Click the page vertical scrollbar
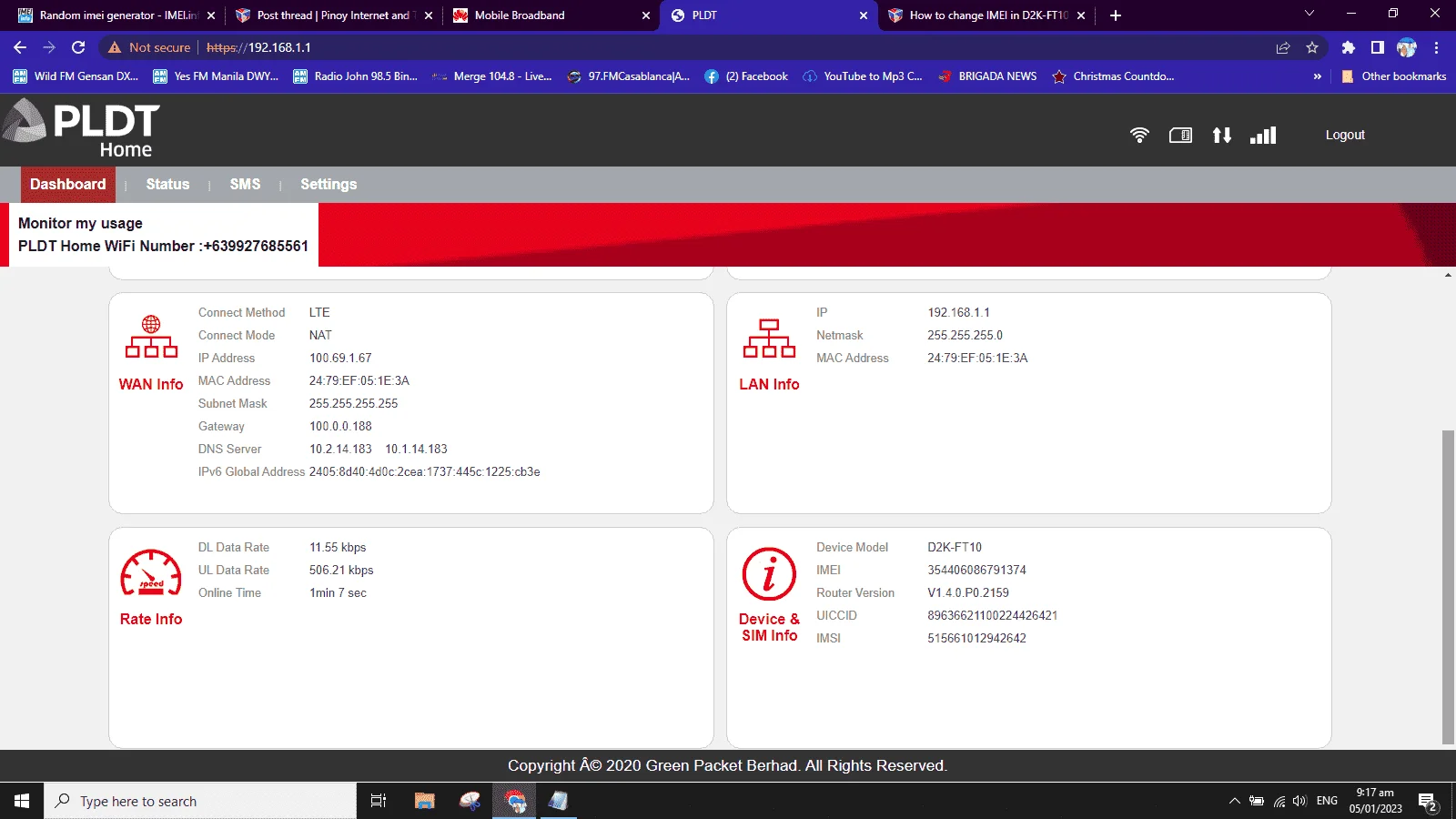 pyautogui.click(x=1448, y=588)
